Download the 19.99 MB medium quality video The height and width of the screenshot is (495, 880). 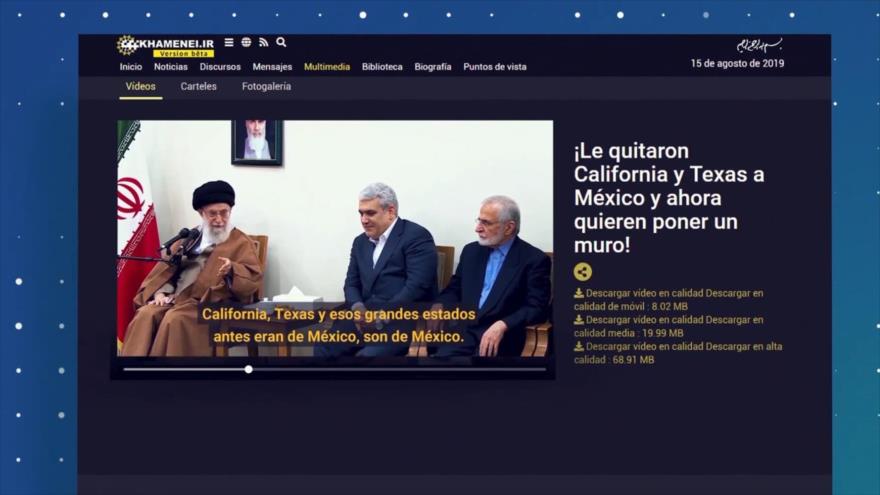pyautogui.click(x=668, y=326)
